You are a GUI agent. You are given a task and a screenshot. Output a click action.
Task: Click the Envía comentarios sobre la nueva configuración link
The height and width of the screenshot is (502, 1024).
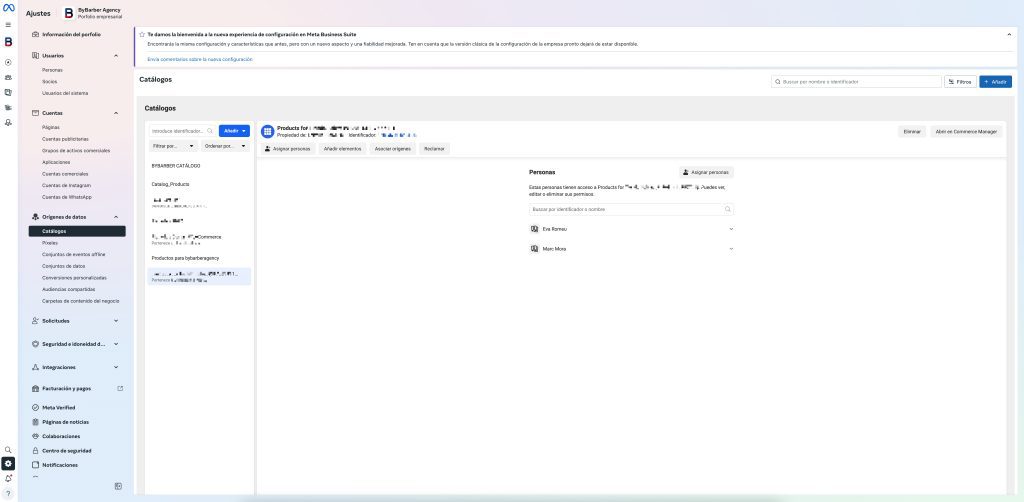tap(200, 59)
